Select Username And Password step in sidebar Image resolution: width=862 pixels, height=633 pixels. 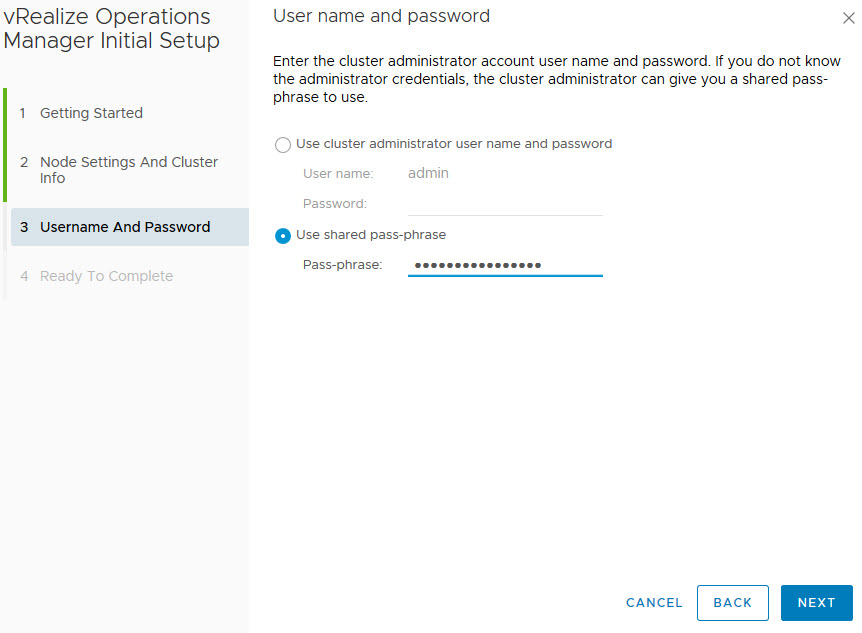pos(125,227)
